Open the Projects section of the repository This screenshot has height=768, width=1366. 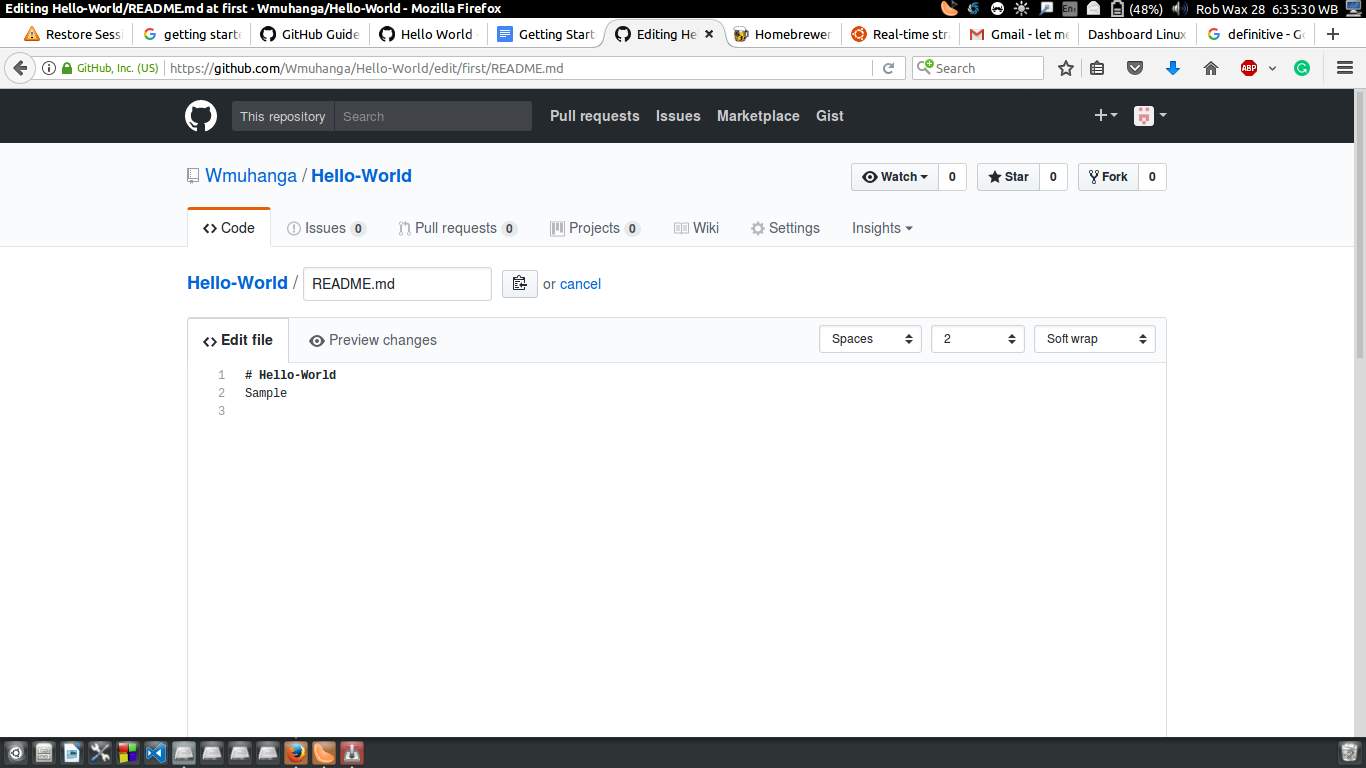(x=595, y=228)
